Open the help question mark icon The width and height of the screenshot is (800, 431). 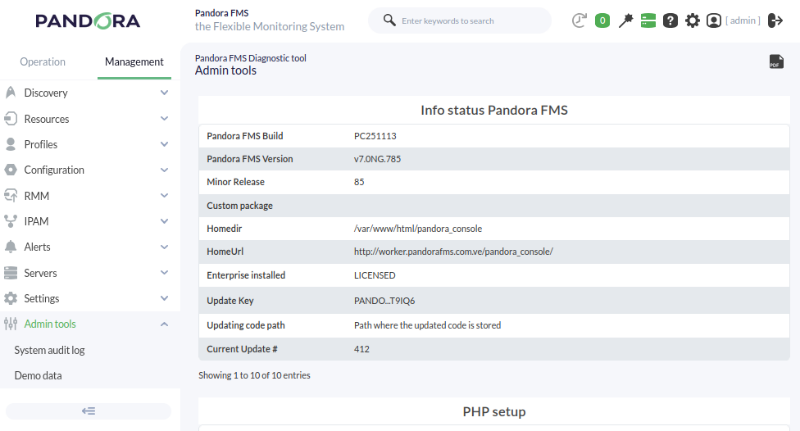point(670,20)
